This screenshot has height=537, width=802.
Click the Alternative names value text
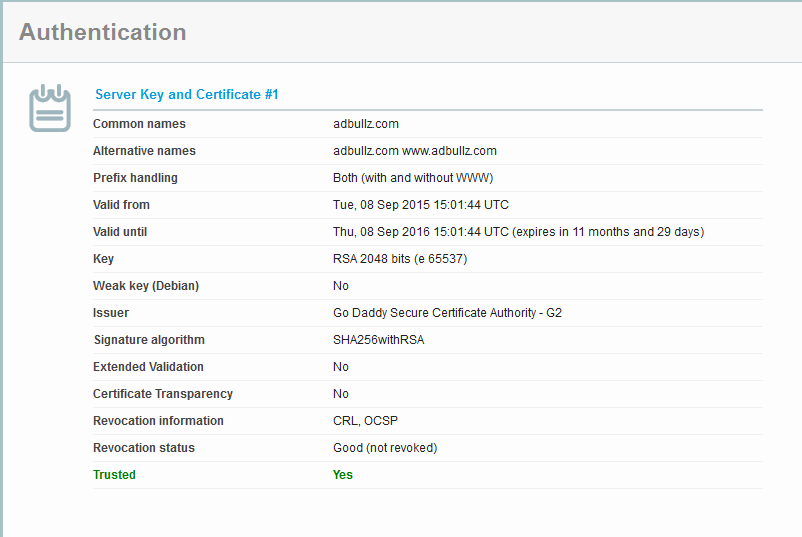(415, 151)
